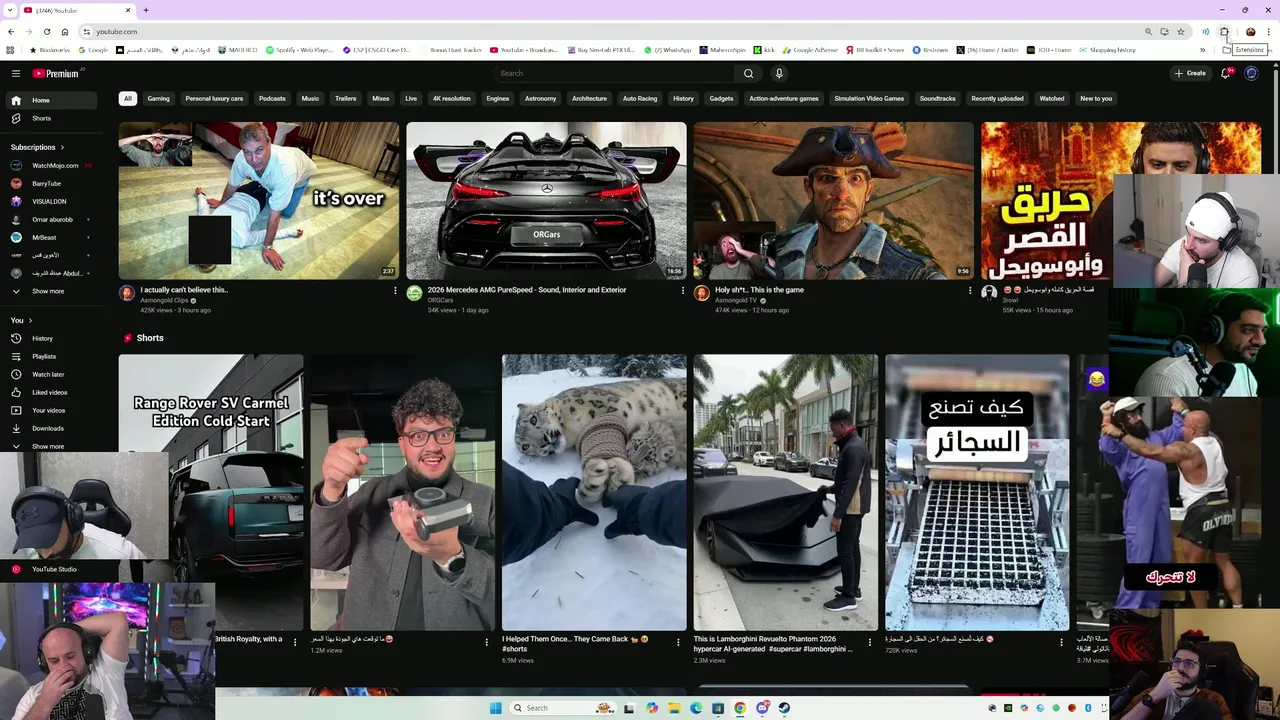The image size is (1280, 720).
Task: Open the '2026 Mercedes AMG PureSpeed' video title
Action: 527,290
